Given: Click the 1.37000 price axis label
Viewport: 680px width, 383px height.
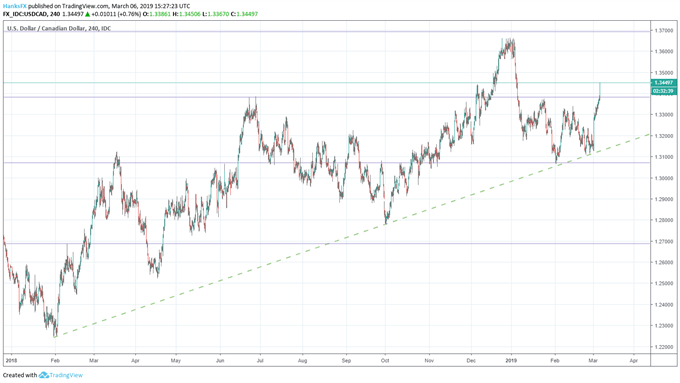Looking at the screenshot, I should point(664,30).
